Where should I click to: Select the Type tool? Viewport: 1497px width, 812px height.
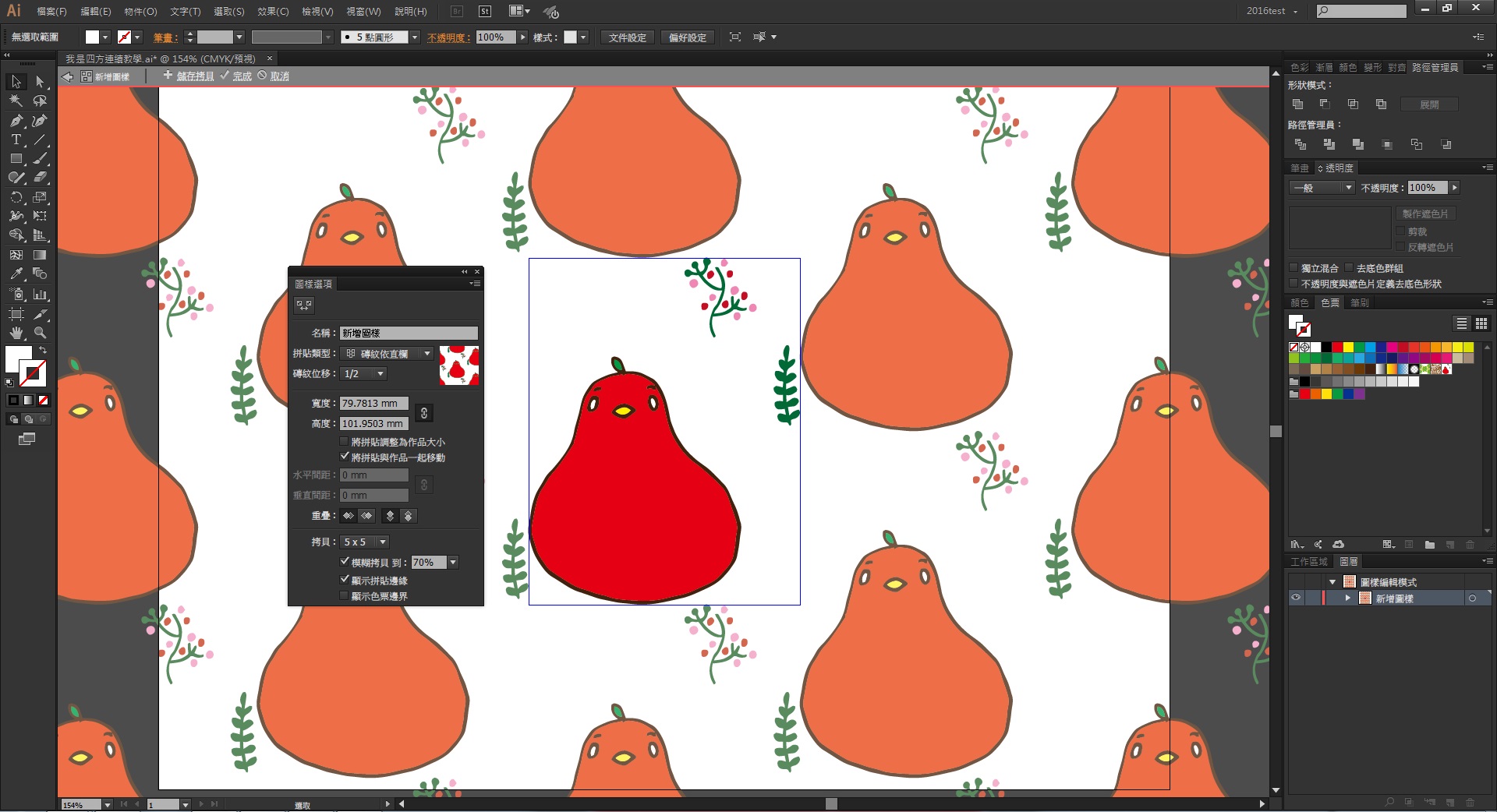[16, 140]
